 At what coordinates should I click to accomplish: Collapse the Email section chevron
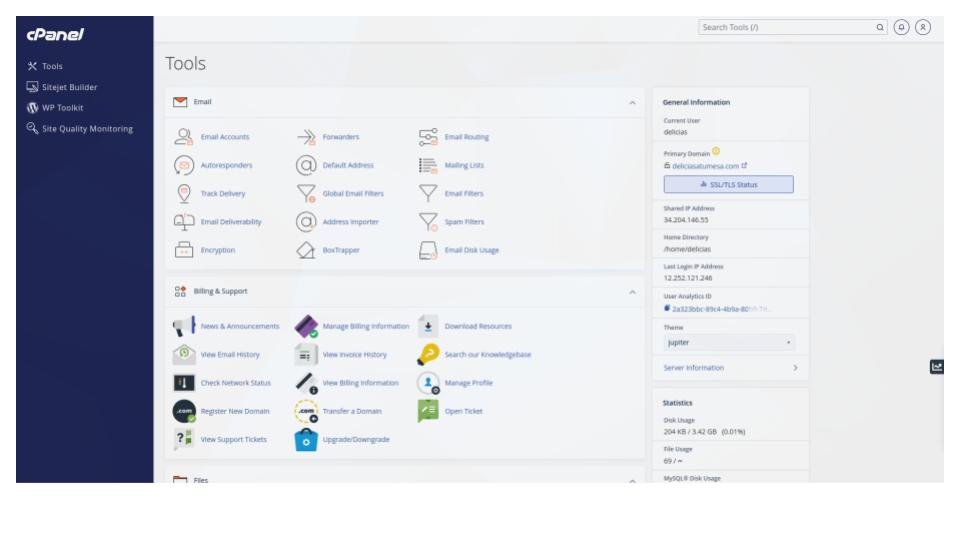pyautogui.click(x=632, y=103)
